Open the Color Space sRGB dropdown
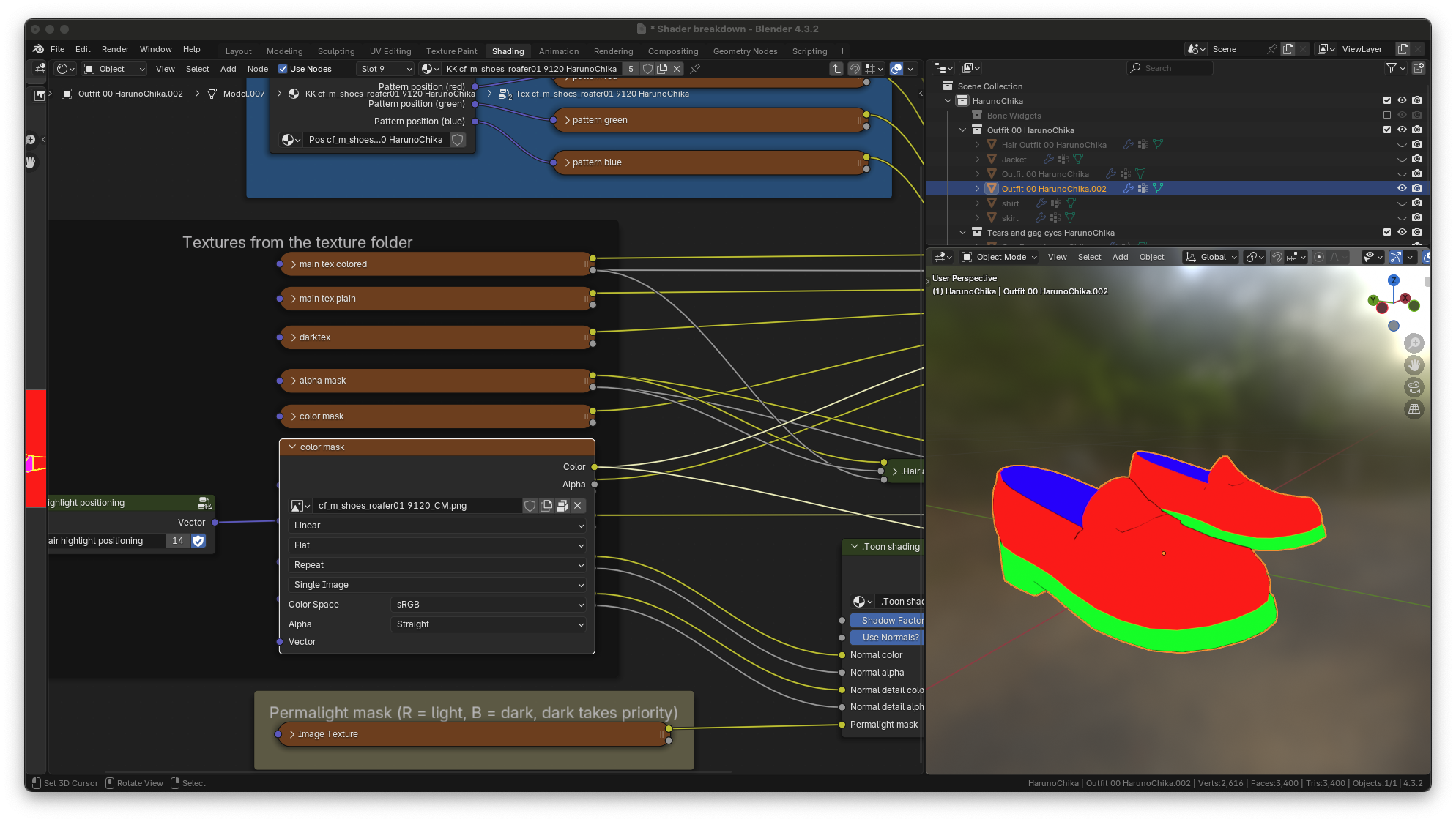This screenshot has width=1456, height=822. pos(489,605)
